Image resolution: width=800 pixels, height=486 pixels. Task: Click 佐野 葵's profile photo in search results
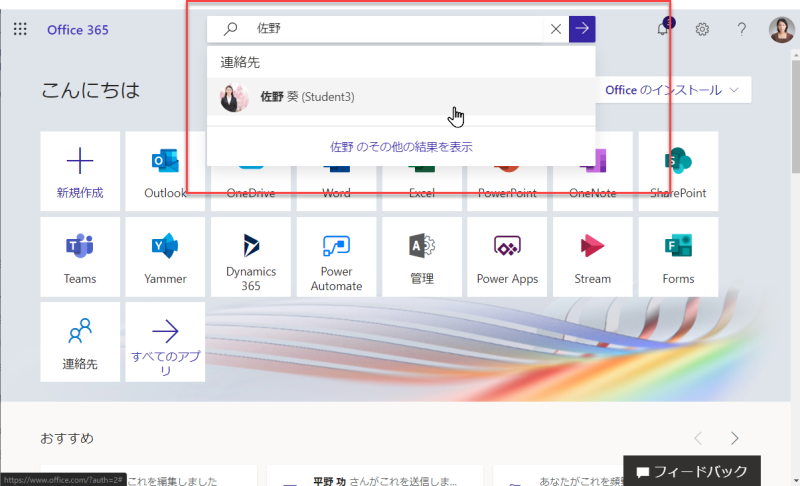[234, 97]
